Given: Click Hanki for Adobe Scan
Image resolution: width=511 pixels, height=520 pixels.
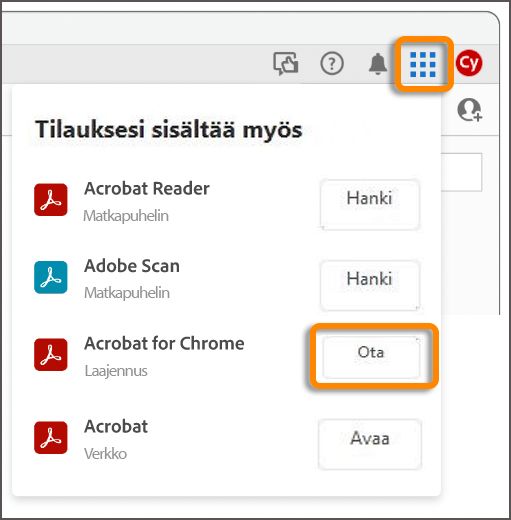Looking at the screenshot, I should click(369, 285).
